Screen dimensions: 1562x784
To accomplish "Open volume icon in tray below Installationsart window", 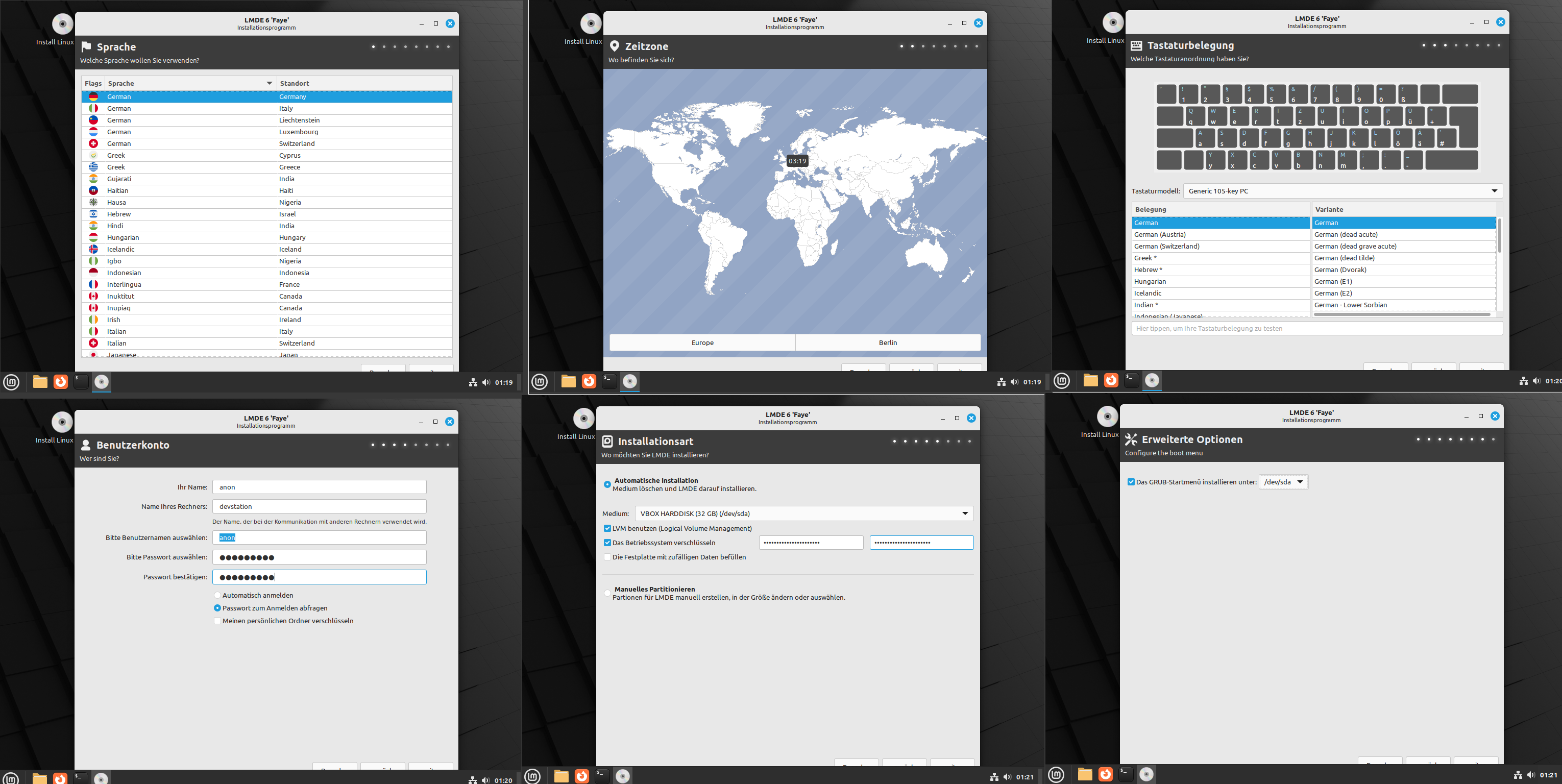I will click(1007, 777).
